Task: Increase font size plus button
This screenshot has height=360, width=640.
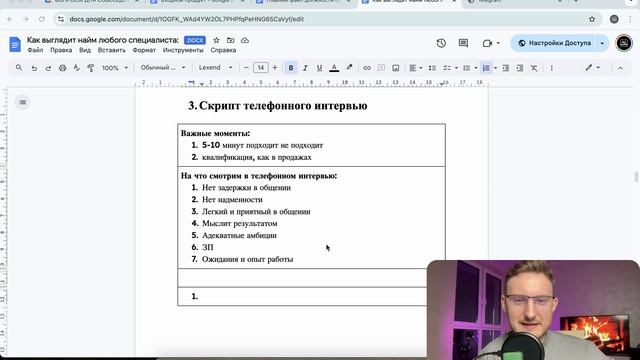Action: click(275, 68)
